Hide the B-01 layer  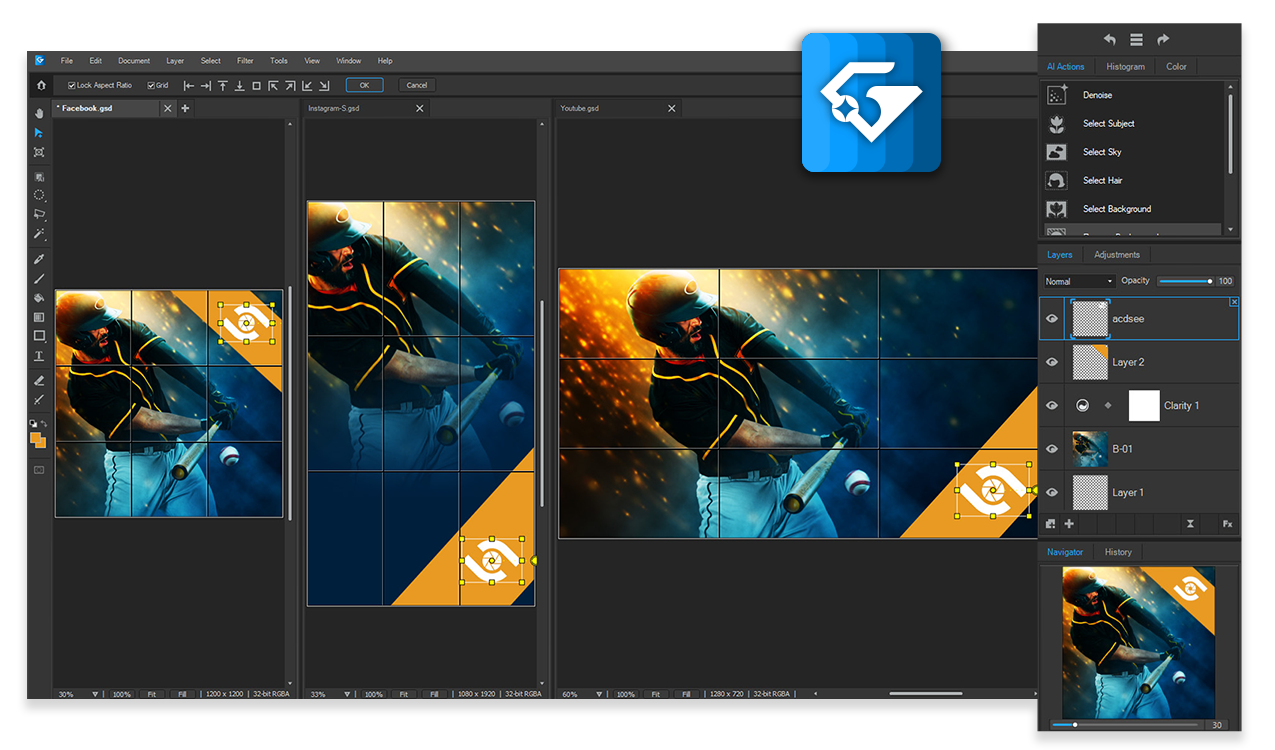(1052, 449)
